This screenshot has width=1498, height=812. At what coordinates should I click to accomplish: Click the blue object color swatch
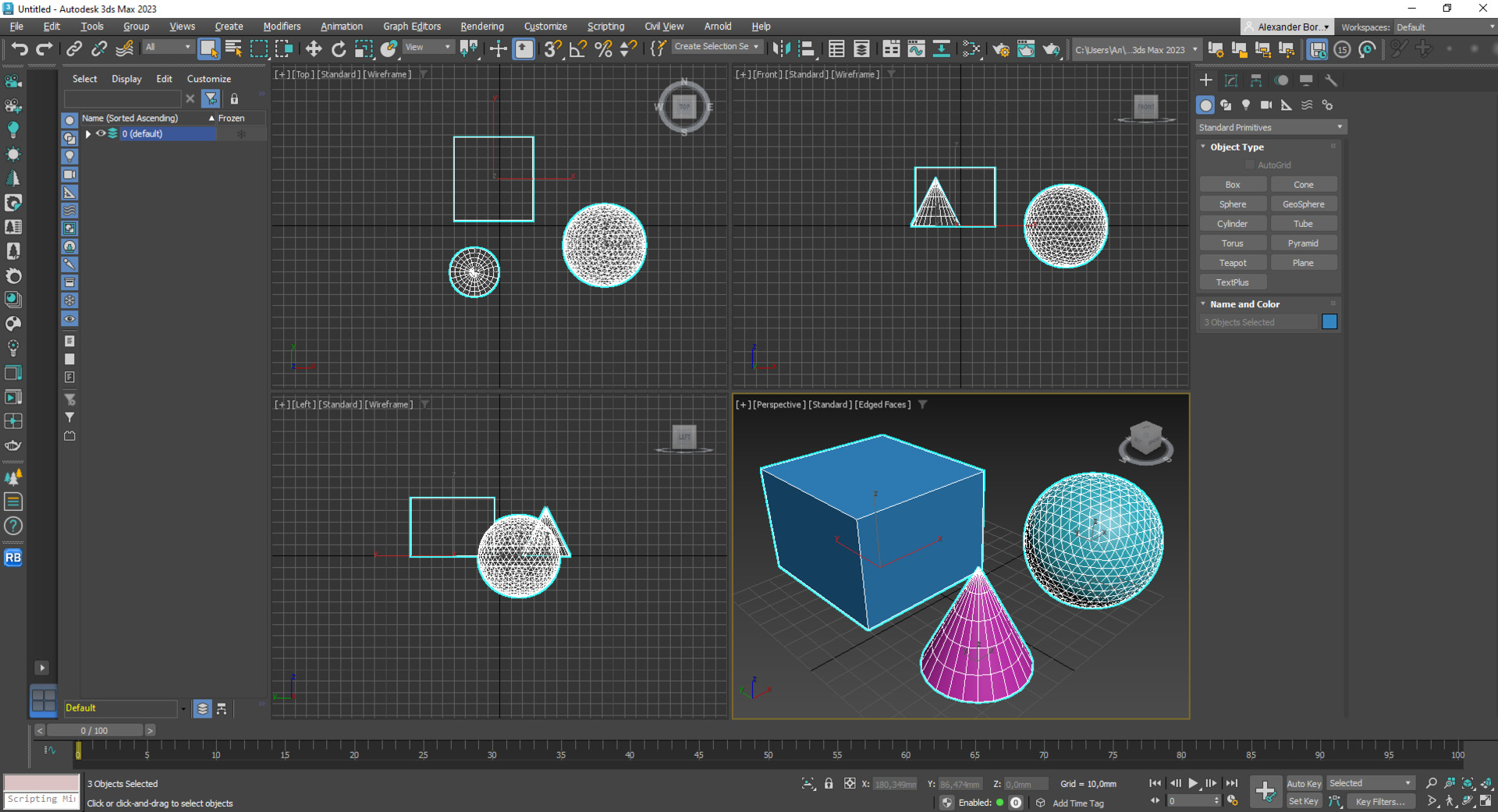pyautogui.click(x=1329, y=322)
